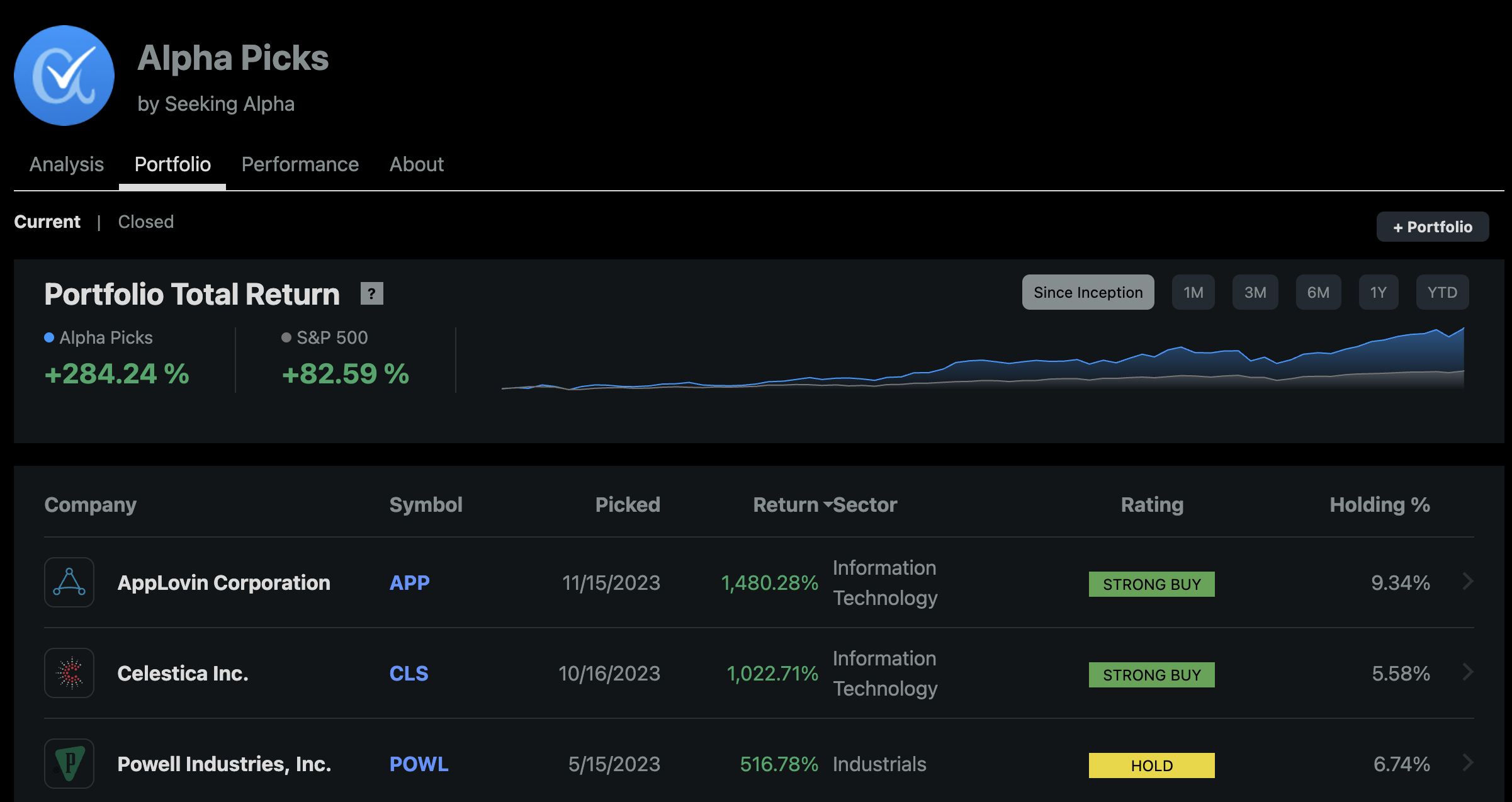The width and height of the screenshot is (1512, 802).
Task: Switch the chart to 1M range
Action: coord(1193,292)
